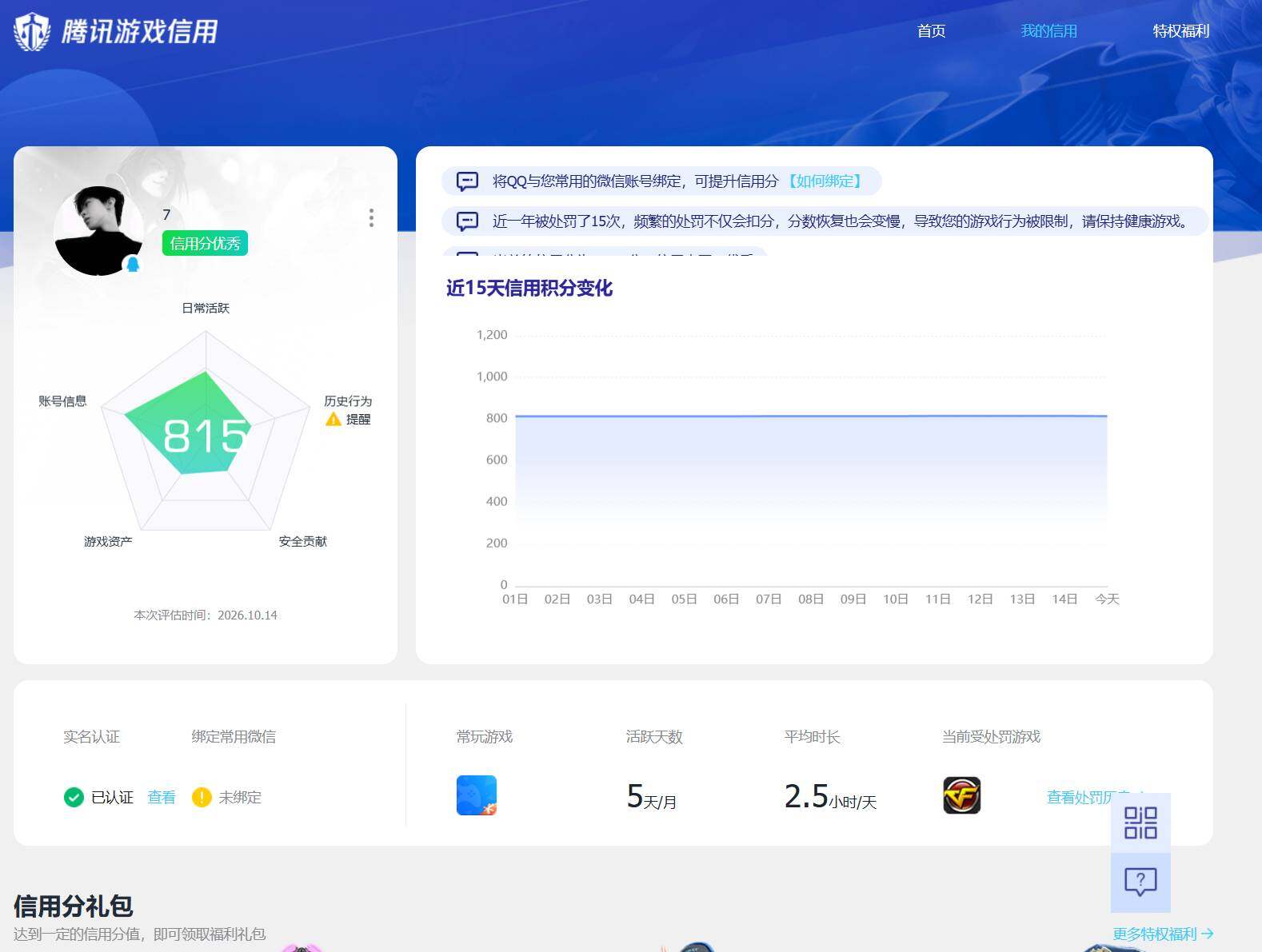Click the 01日 label on chart axis
1262x952 pixels.
pos(515,599)
